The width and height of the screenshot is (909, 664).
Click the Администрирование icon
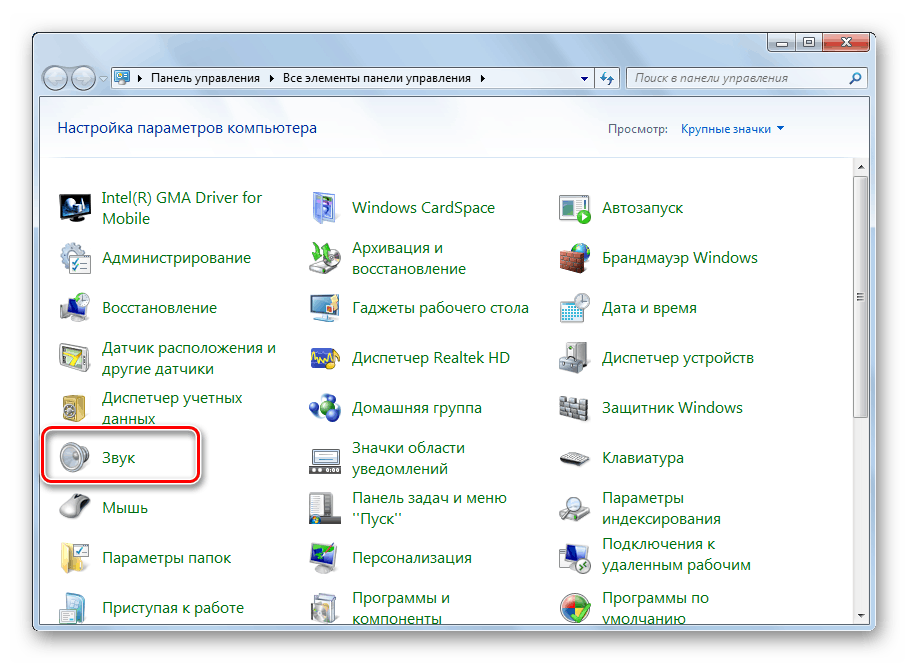click(x=75, y=258)
